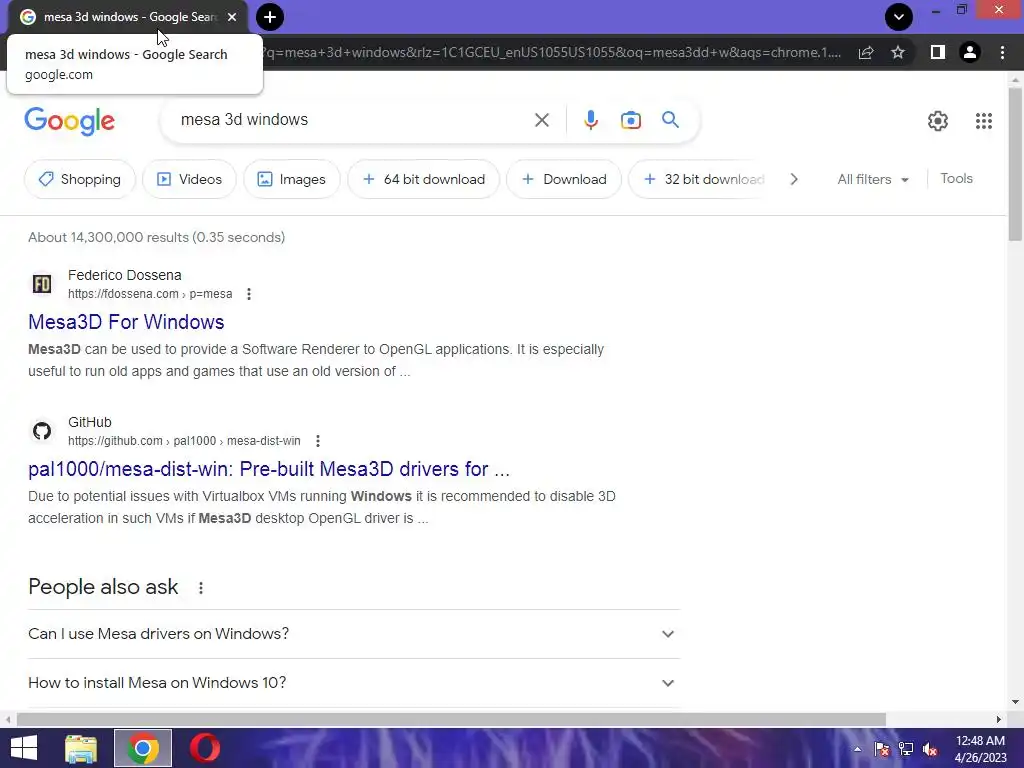Click the horizontal scrollbar thumb
This screenshot has height=768, width=1024.
[451, 719]
